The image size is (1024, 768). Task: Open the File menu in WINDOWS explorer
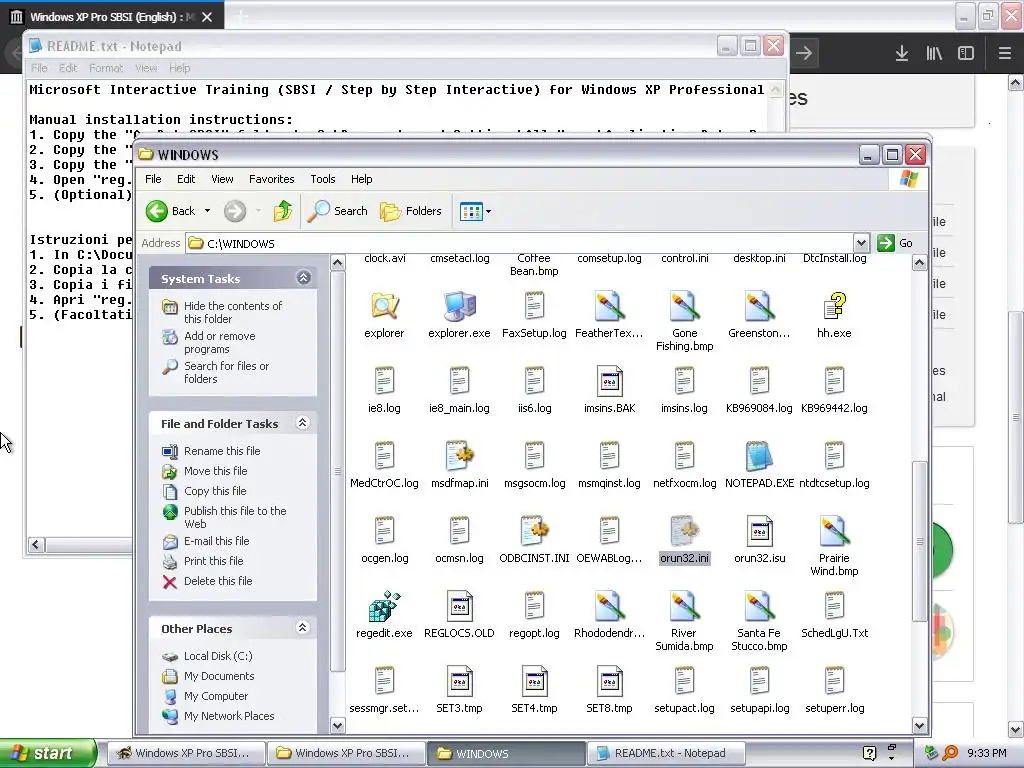pos(153,179)
